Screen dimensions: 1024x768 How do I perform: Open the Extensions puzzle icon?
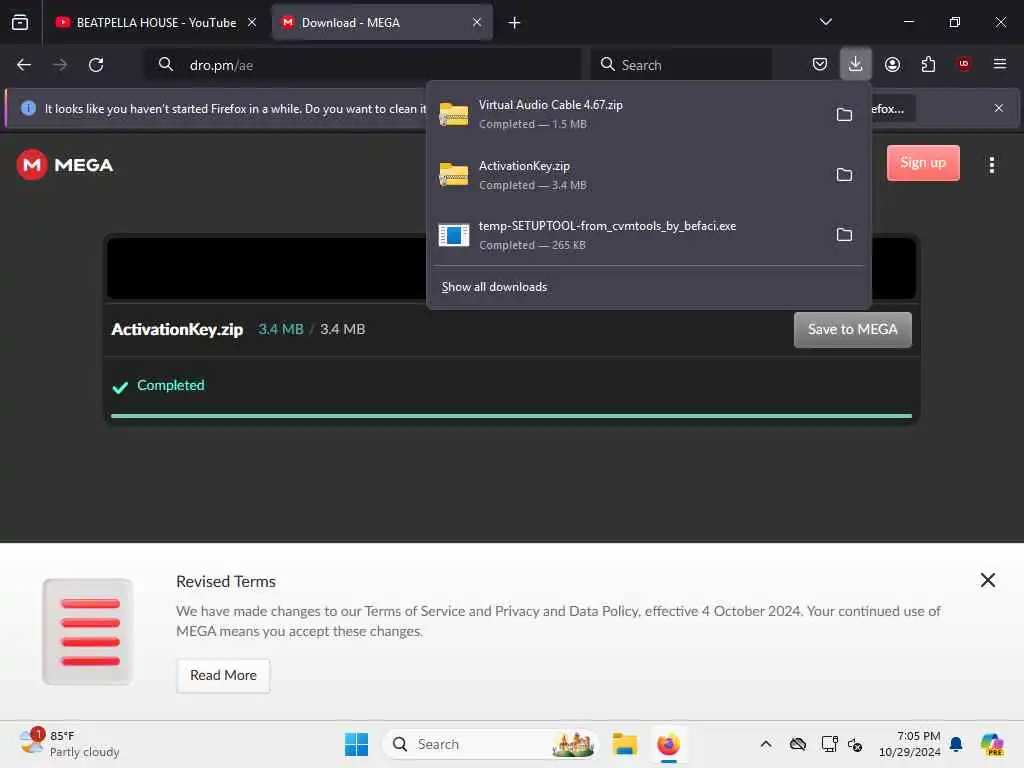pyautogui.click(x=928, y=64)
